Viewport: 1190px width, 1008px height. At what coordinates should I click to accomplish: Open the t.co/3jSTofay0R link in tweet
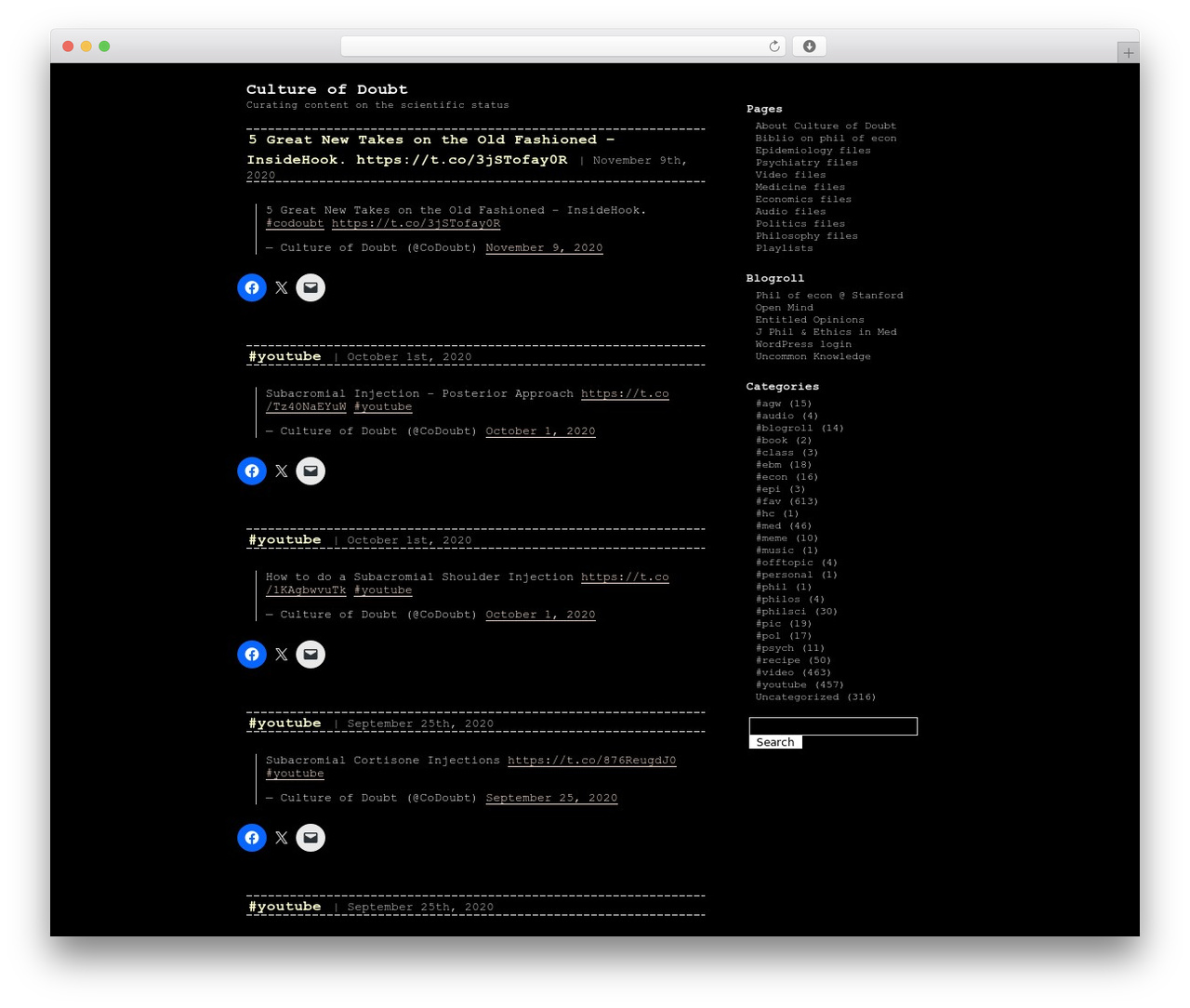click(416, 223)
